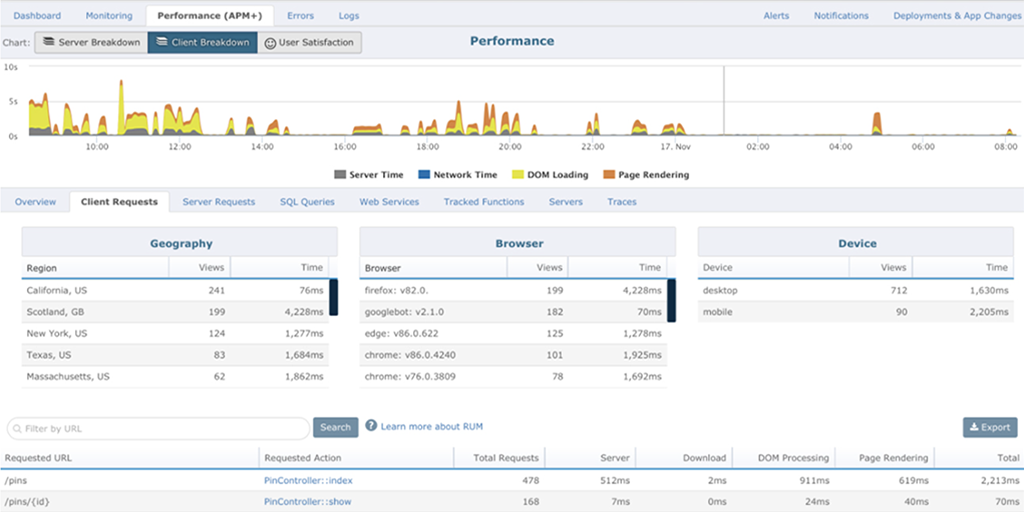The width and height of the screenshot is (1024, 512).
Task: Sort by the Download column
Action: pos(684,458)
